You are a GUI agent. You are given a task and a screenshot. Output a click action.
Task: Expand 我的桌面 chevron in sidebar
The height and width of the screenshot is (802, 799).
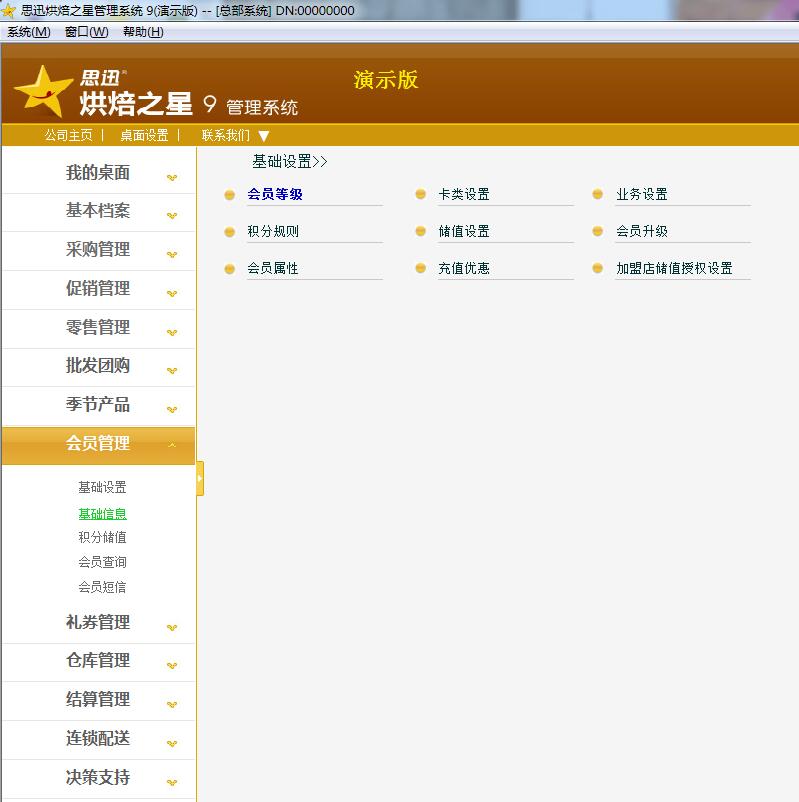(x=172, y=177)
